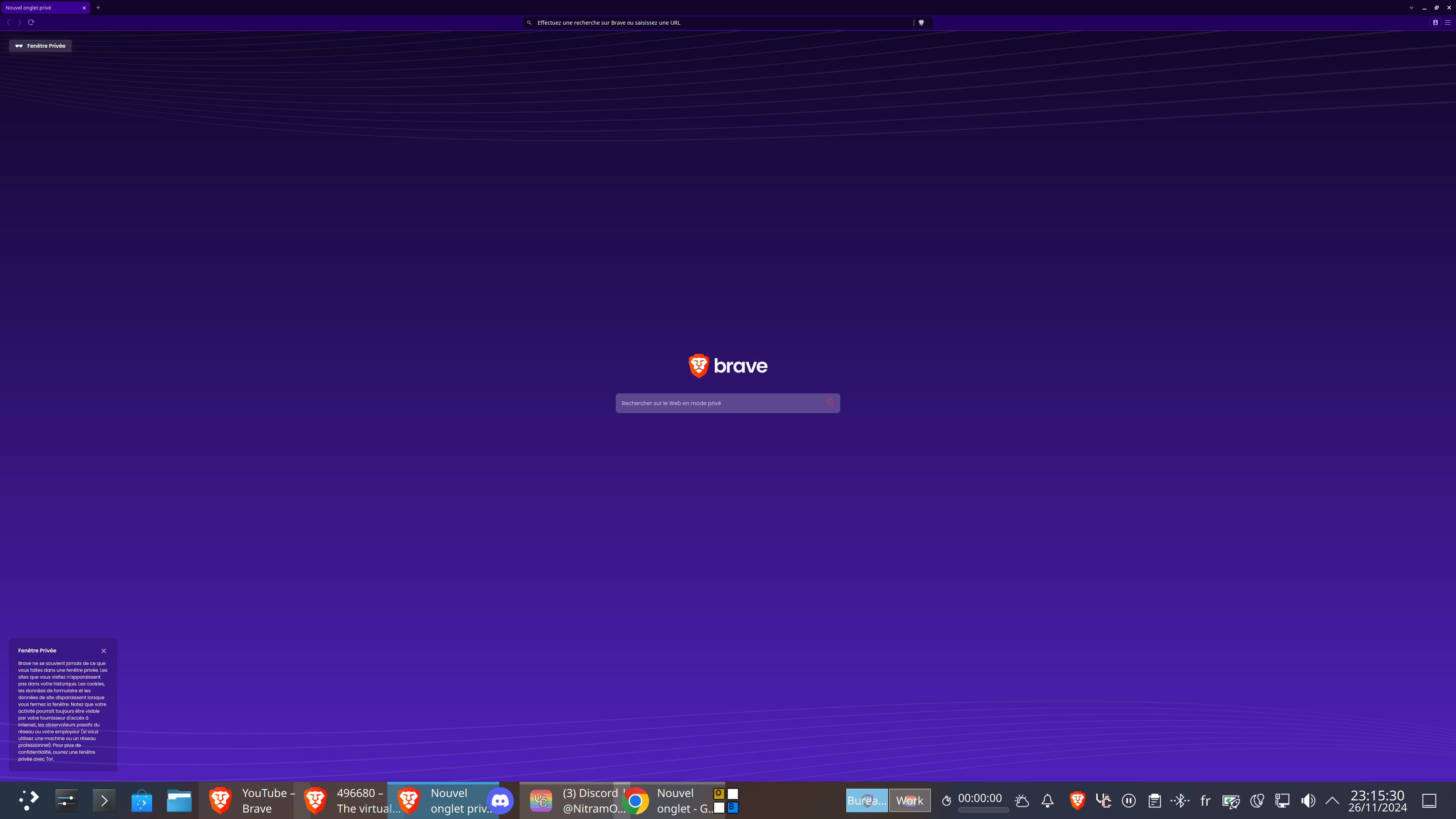Open the clipboard tray widget
The width and height of the screenshot is (1456, 819).
point(1155,801)
